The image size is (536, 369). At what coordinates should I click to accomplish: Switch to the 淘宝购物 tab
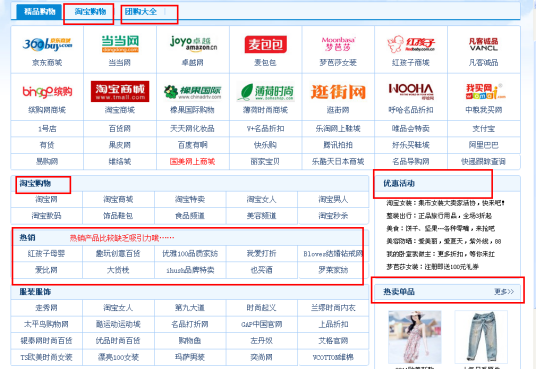click(90, 12)
